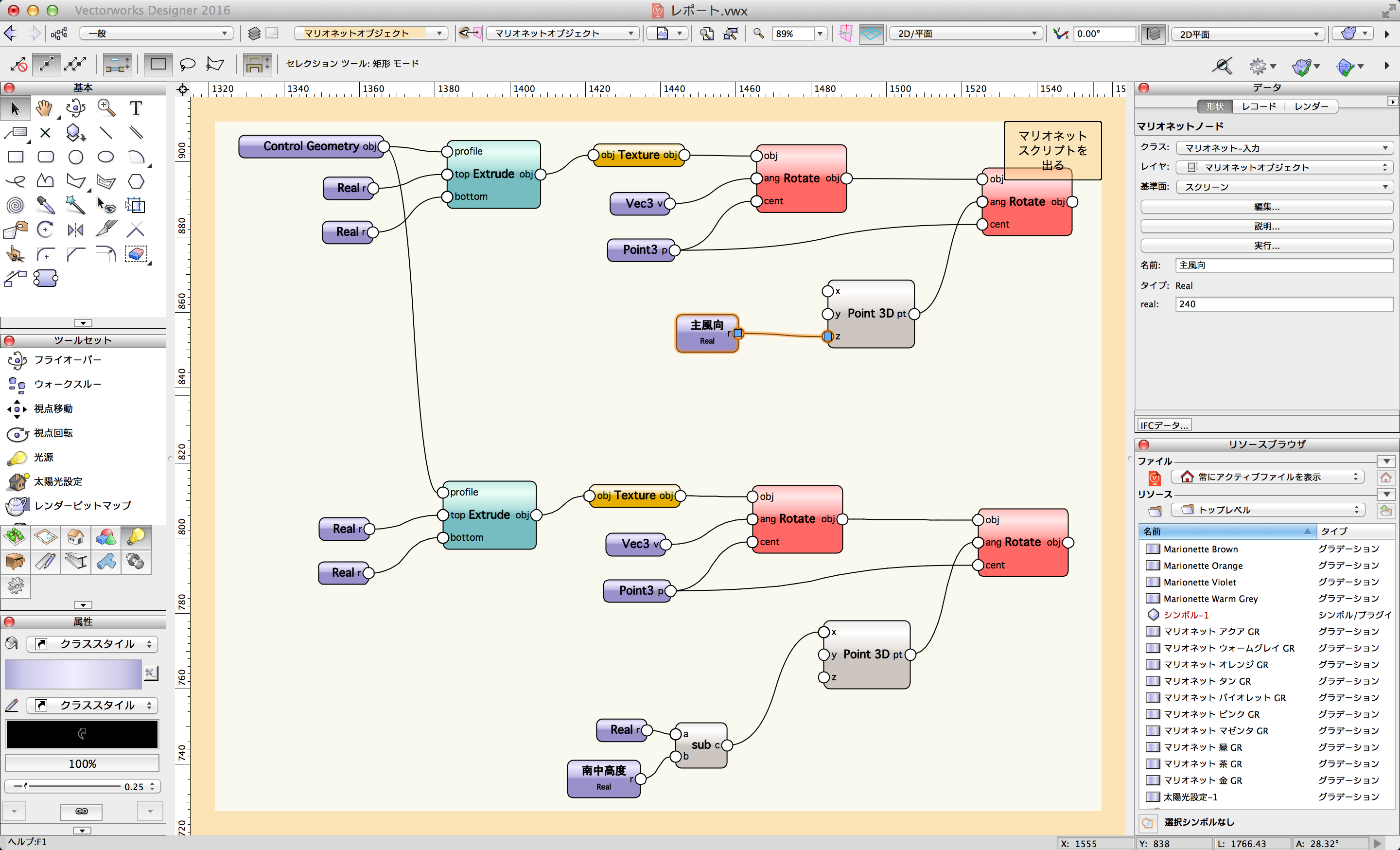Select the Text tool
Image resolution: width=1400 pixels, height=850 pixels.
tap(136, 108)
